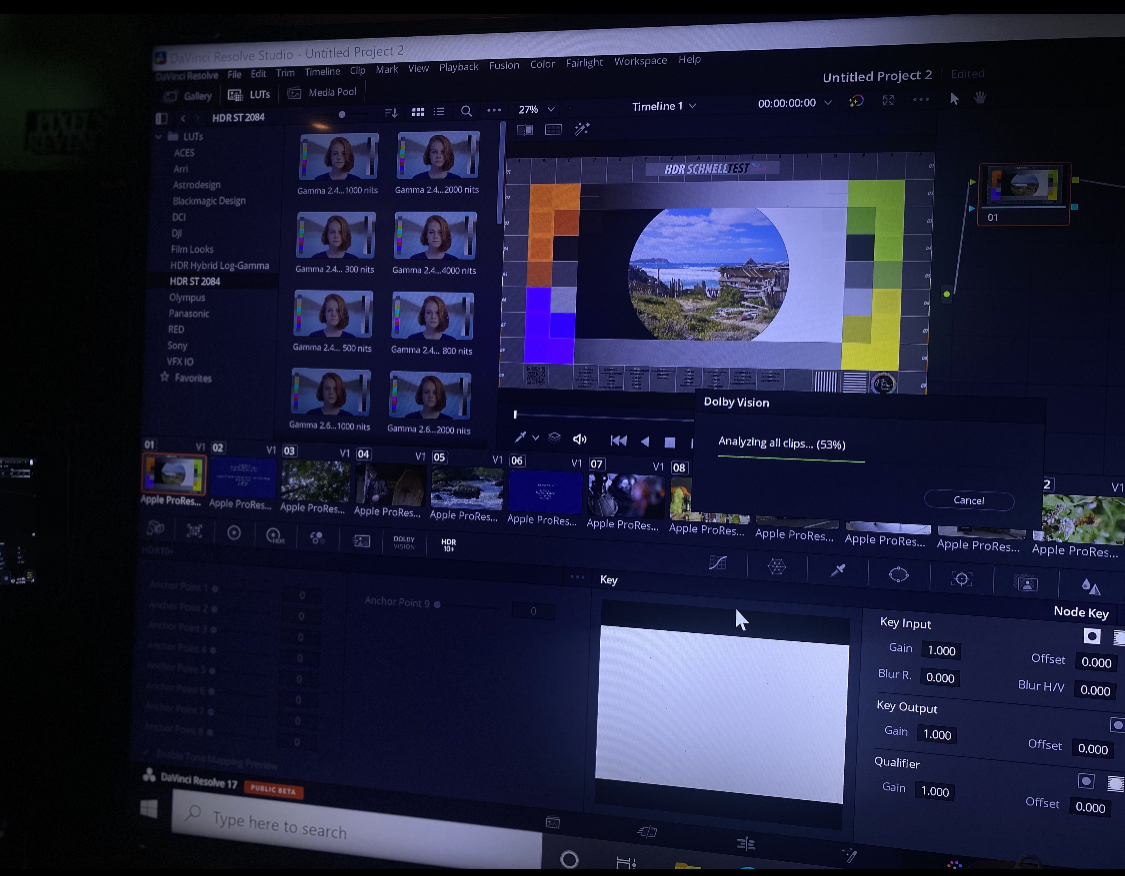Image resolution: width=1125 pixels, height=876 pixels.
Task: Select clip 05 thumbnail in the clip strip
Action: click(x=466, y=489)
